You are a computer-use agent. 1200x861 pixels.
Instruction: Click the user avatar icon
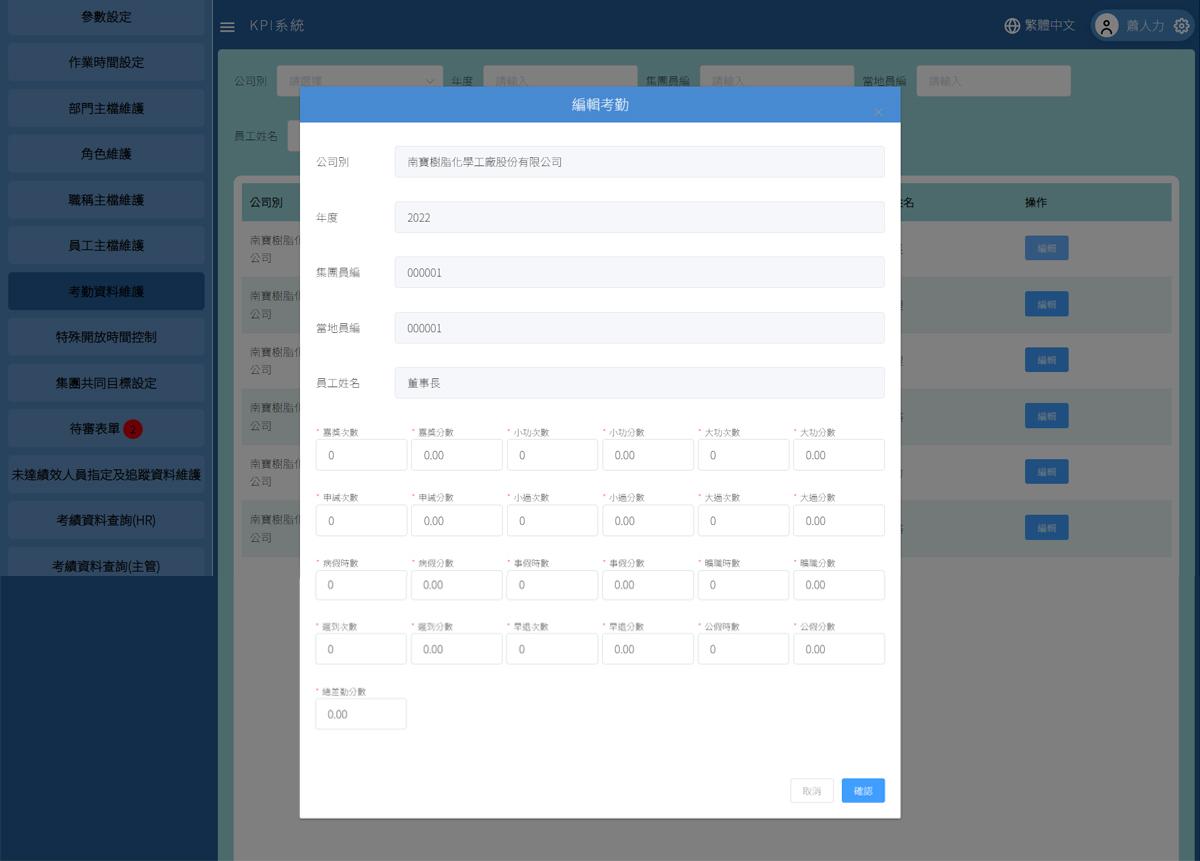[1106, 26]
